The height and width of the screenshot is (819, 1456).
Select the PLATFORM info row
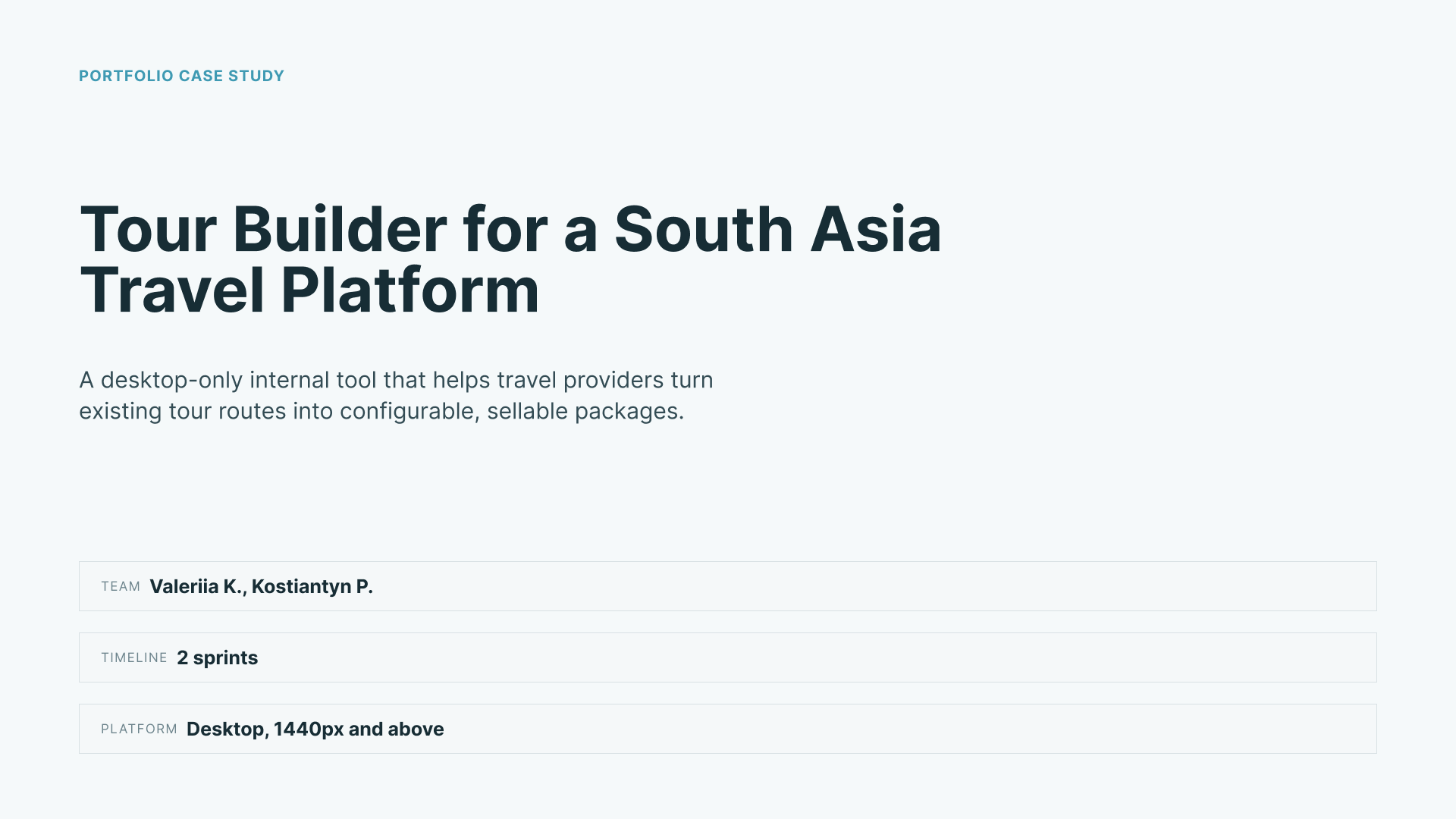pyautogui.click(x=728, y=729)
